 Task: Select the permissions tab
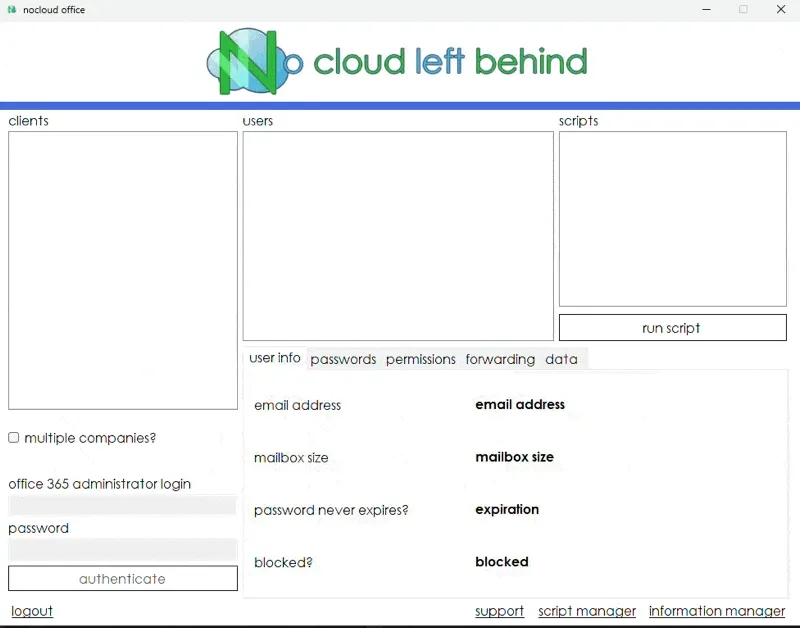[420, 359]
